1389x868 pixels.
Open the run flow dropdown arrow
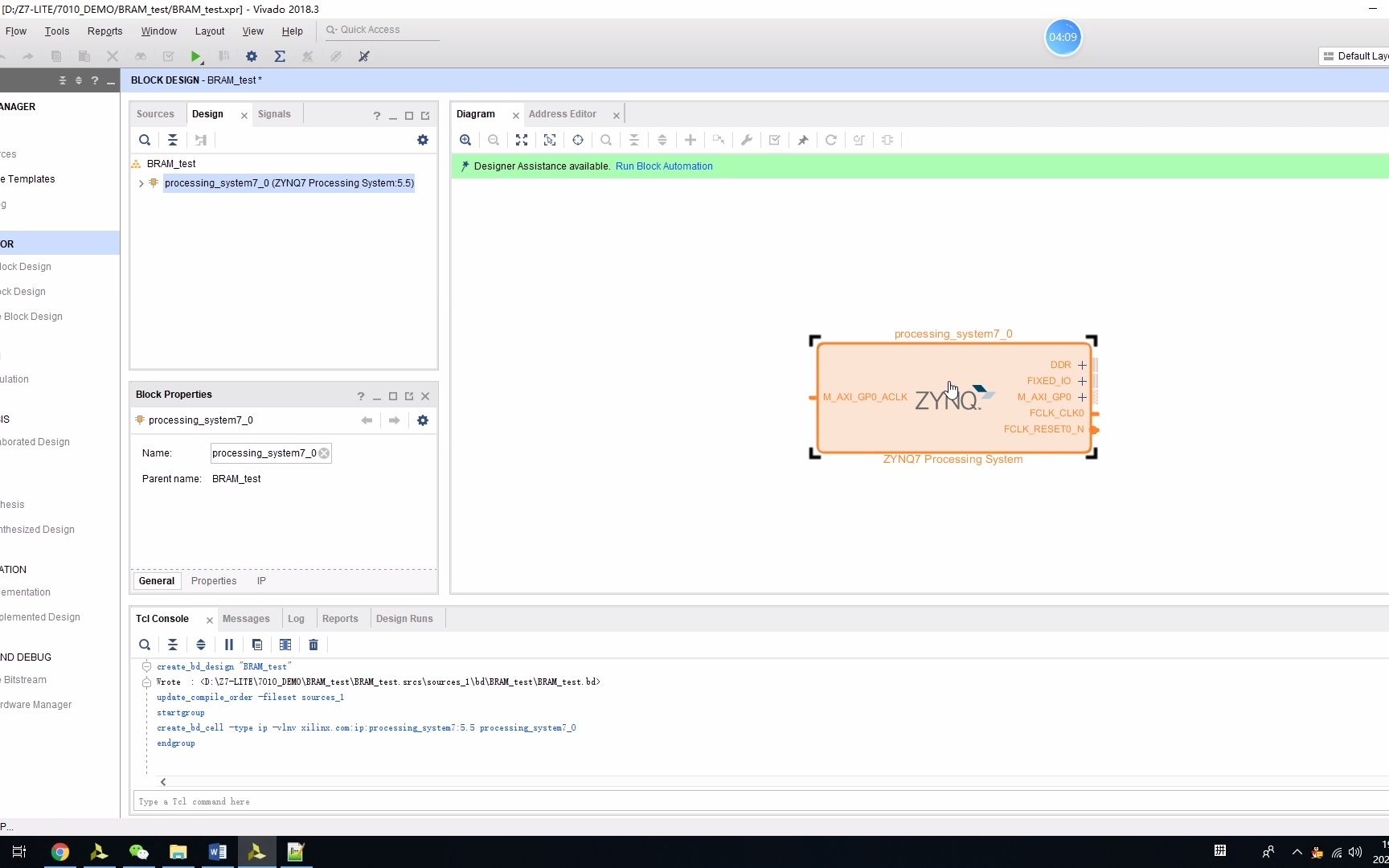coord(203,62)
